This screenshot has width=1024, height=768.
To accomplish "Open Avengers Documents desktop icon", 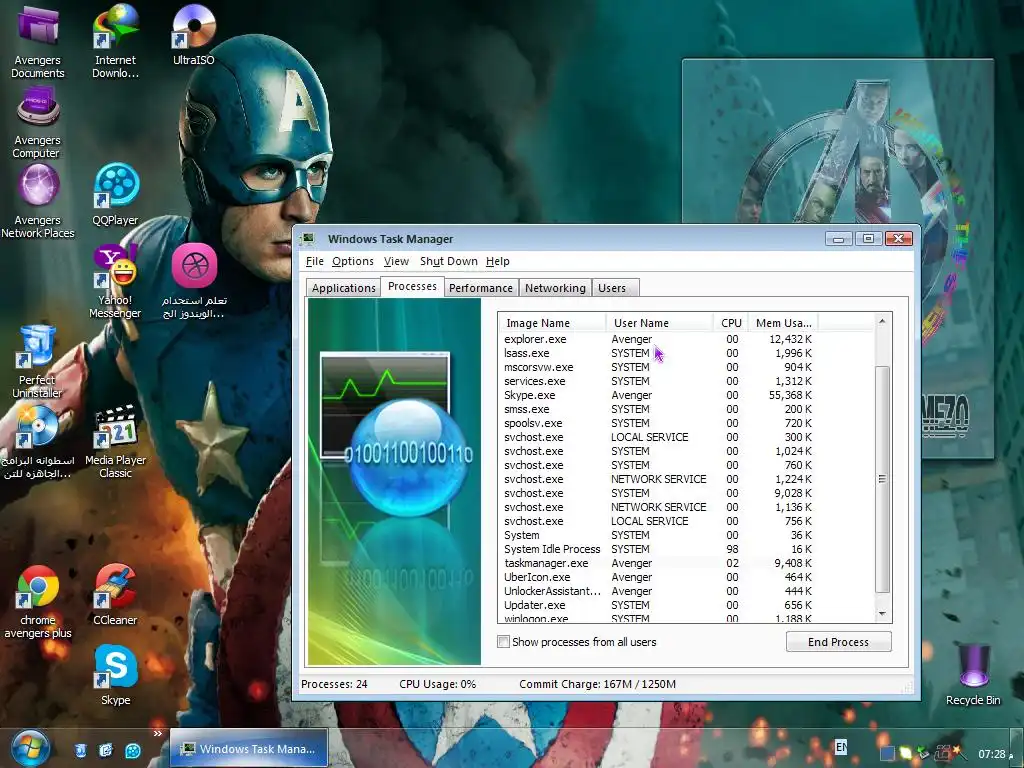I will pos(38,40).
